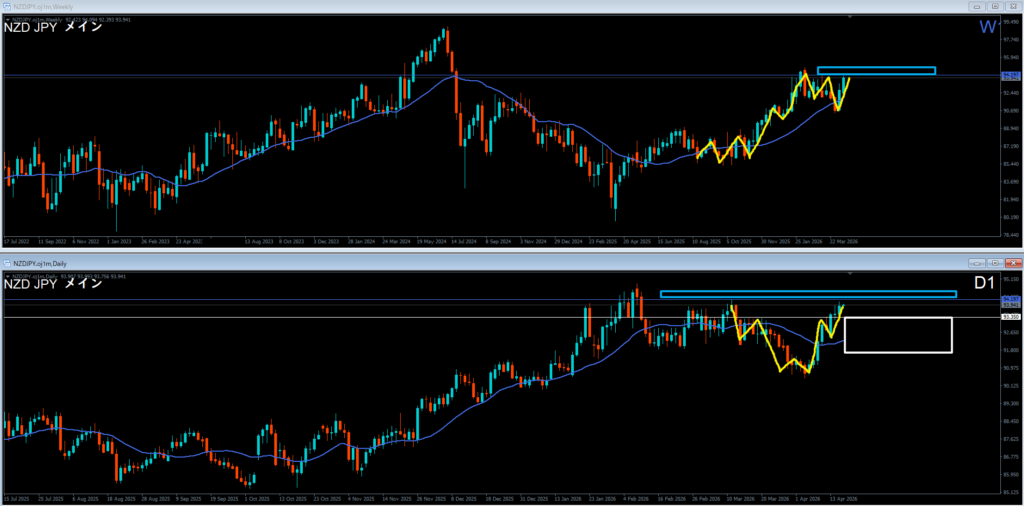Click the white D1 timeframe label
Image resolution: width=1024 pixels, height=506 pixels.
click(984, 283)
